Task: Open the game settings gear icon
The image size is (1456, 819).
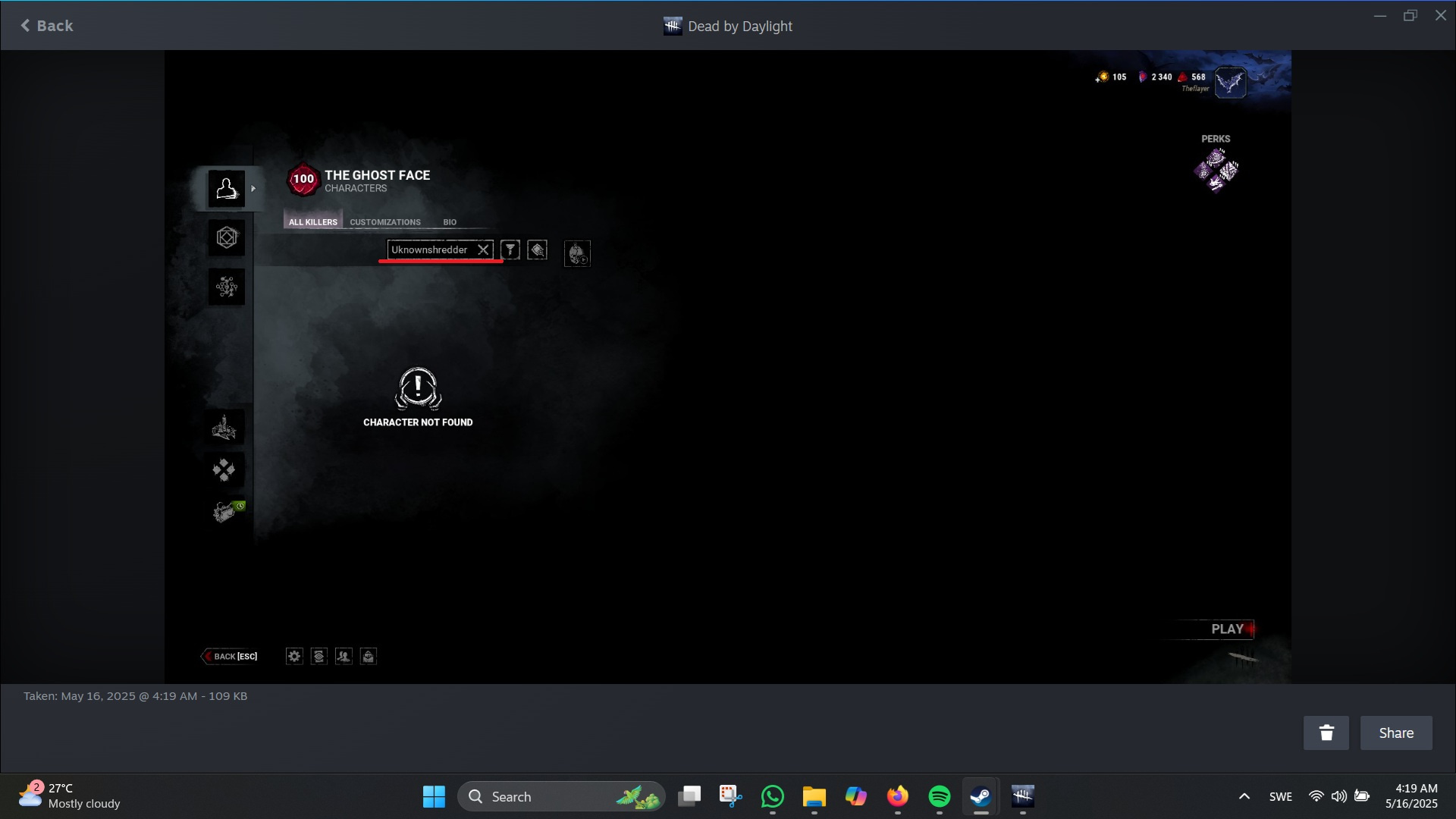Action: 294,656
